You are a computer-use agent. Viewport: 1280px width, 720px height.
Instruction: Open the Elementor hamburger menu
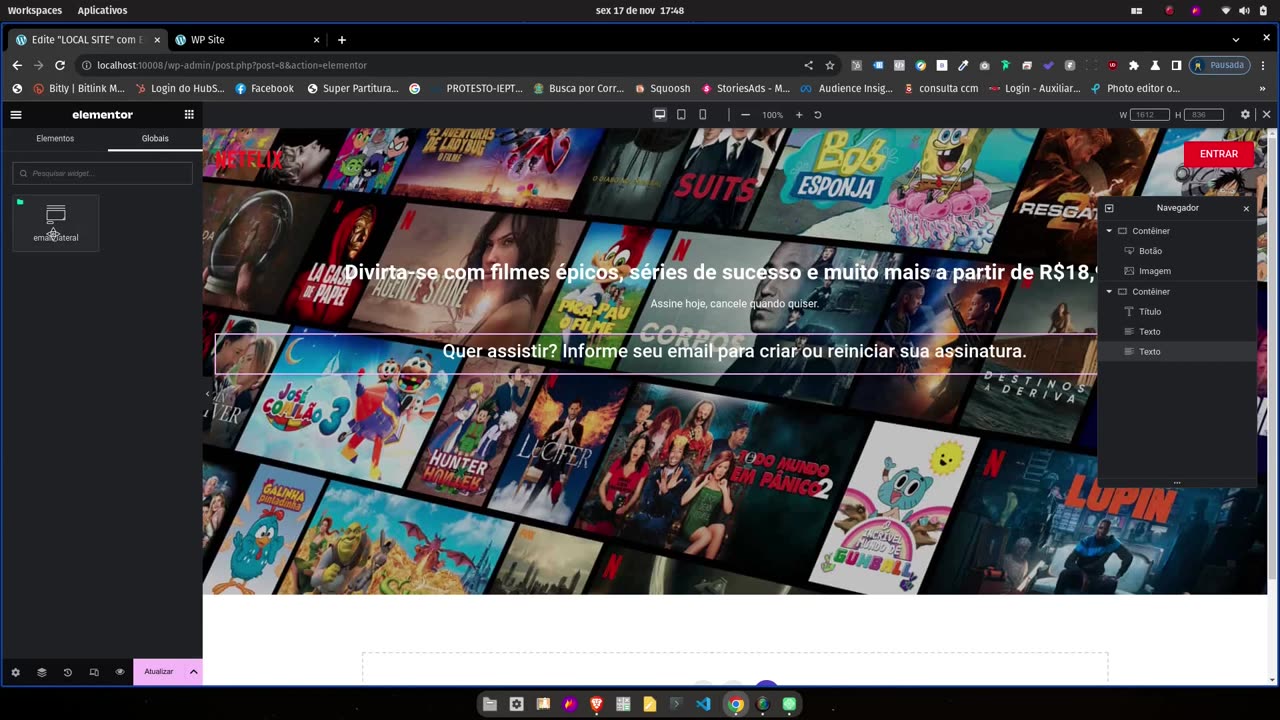click(16, 114)
